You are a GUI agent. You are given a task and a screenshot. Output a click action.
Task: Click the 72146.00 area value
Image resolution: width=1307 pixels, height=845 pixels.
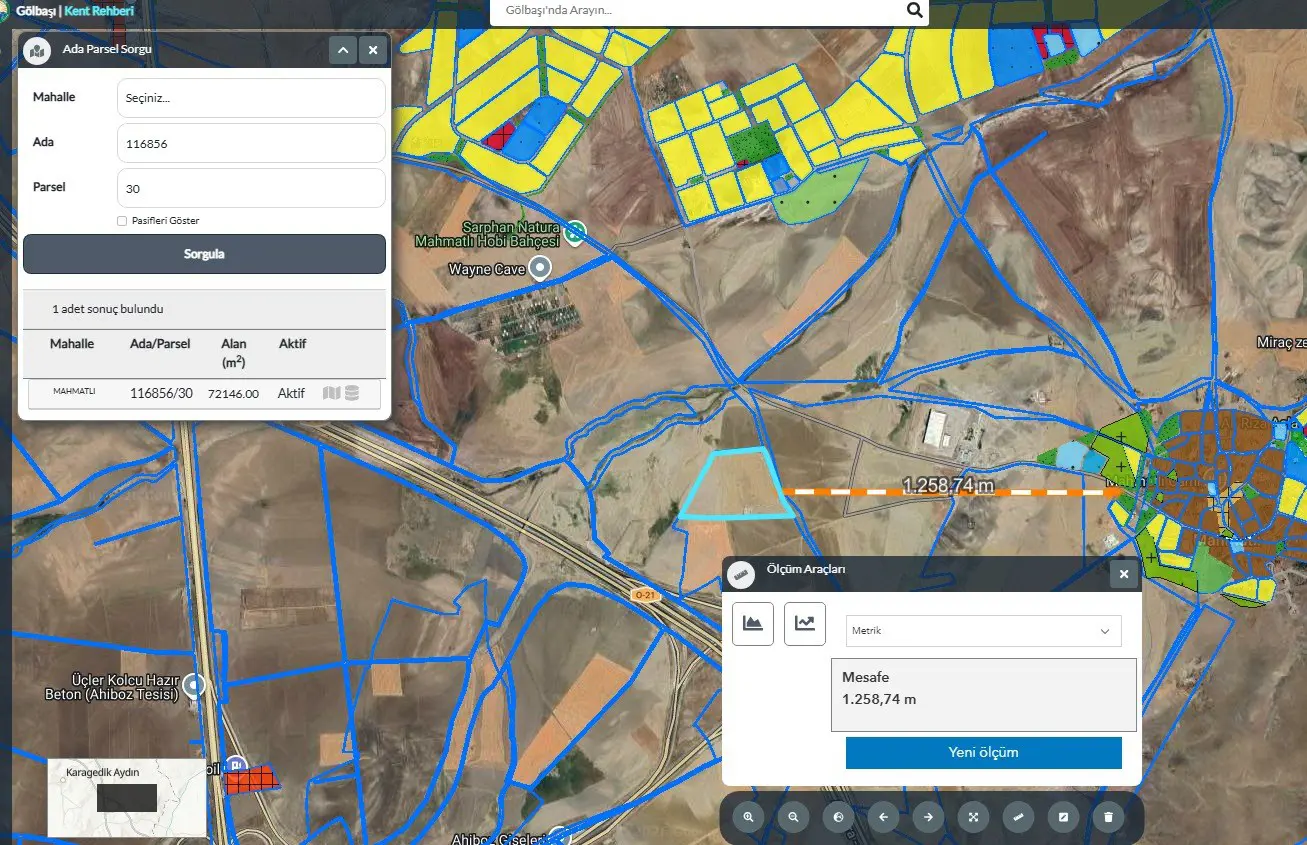point(233,394)
